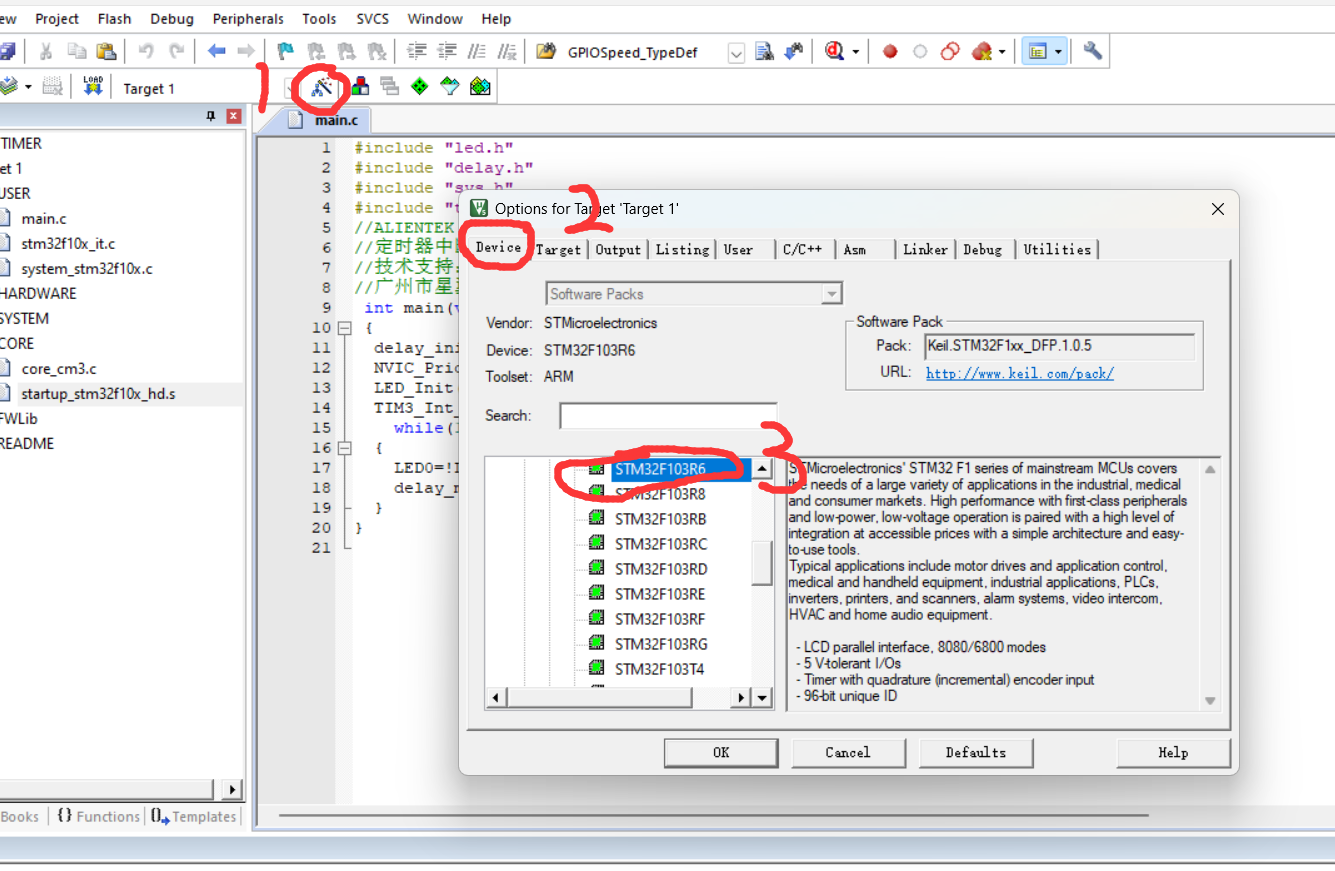1335x871 pixels.
Task: Click Comment Selection icon
Action: (x=478, y=51)
